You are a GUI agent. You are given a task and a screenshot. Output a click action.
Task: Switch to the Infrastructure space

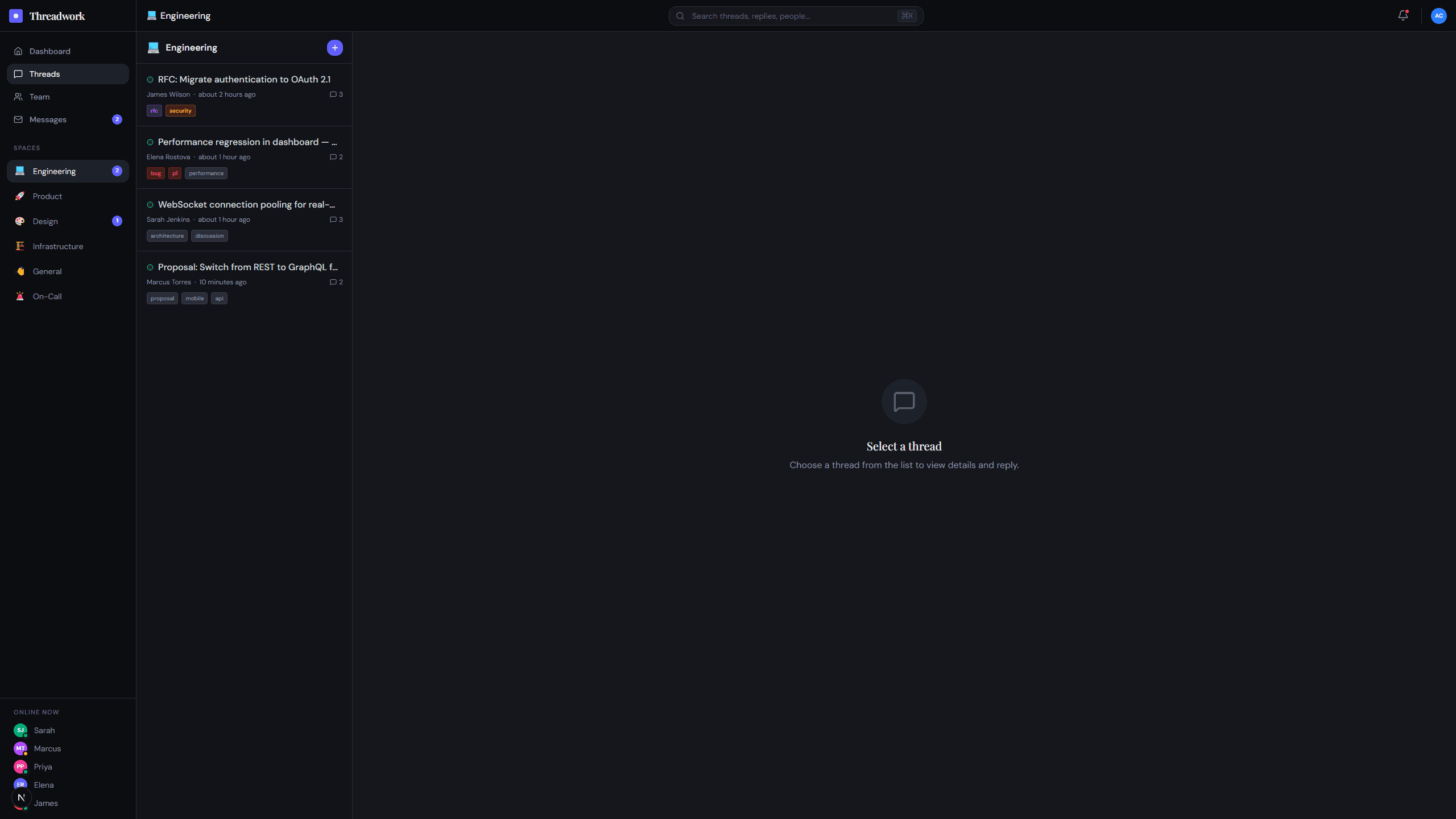[x=68, y=246]
